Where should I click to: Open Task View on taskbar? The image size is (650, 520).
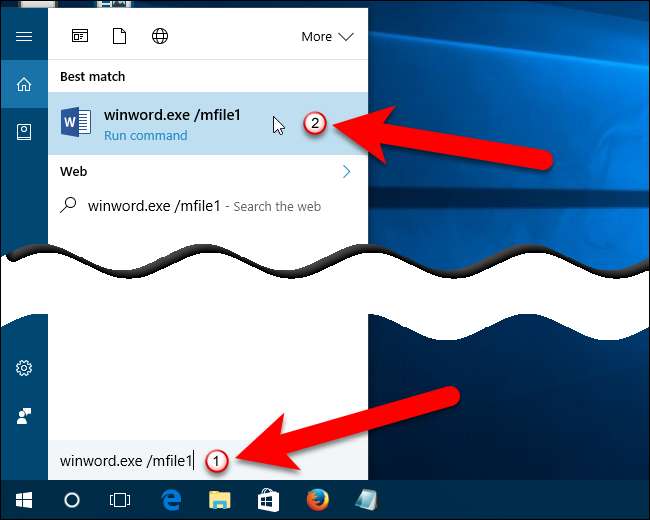(120, 500)
